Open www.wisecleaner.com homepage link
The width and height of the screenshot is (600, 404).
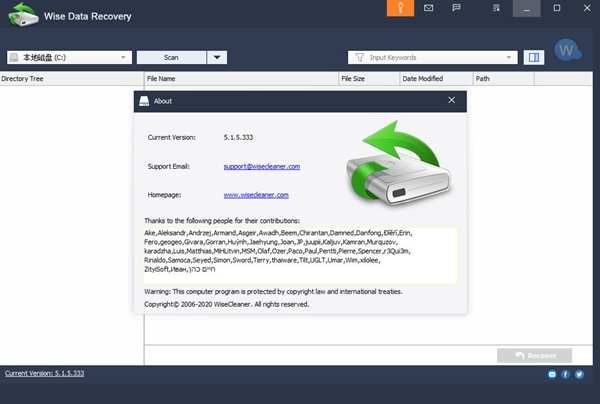[256, 195]
